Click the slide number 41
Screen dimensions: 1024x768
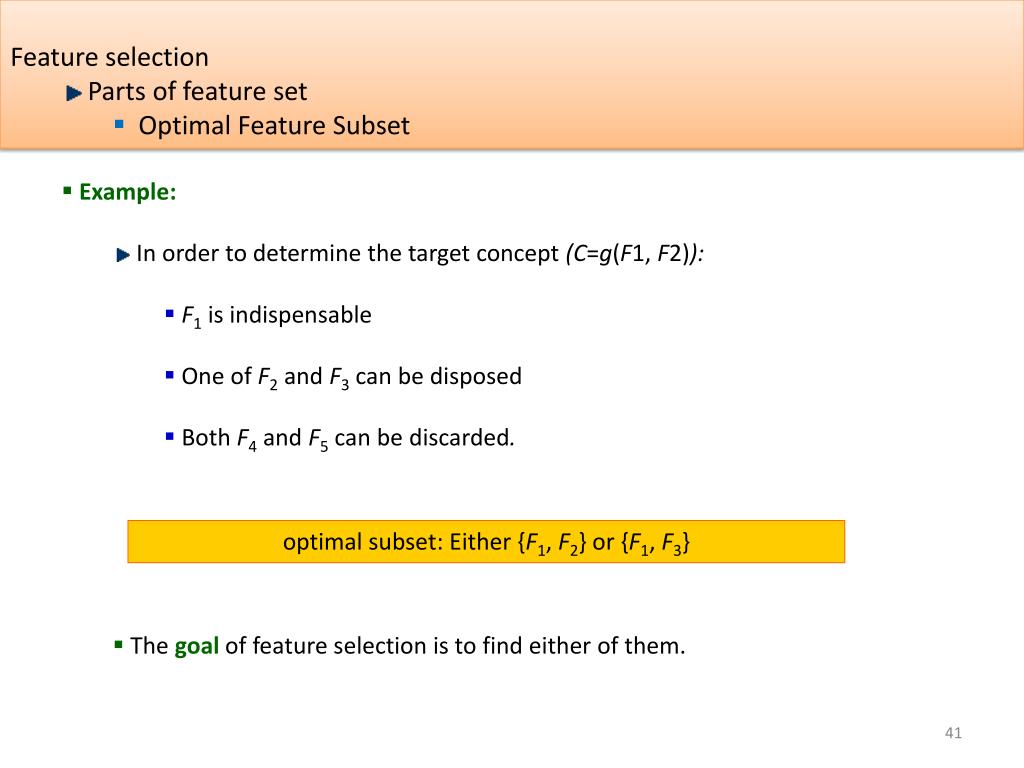click(x=953, y=733)
